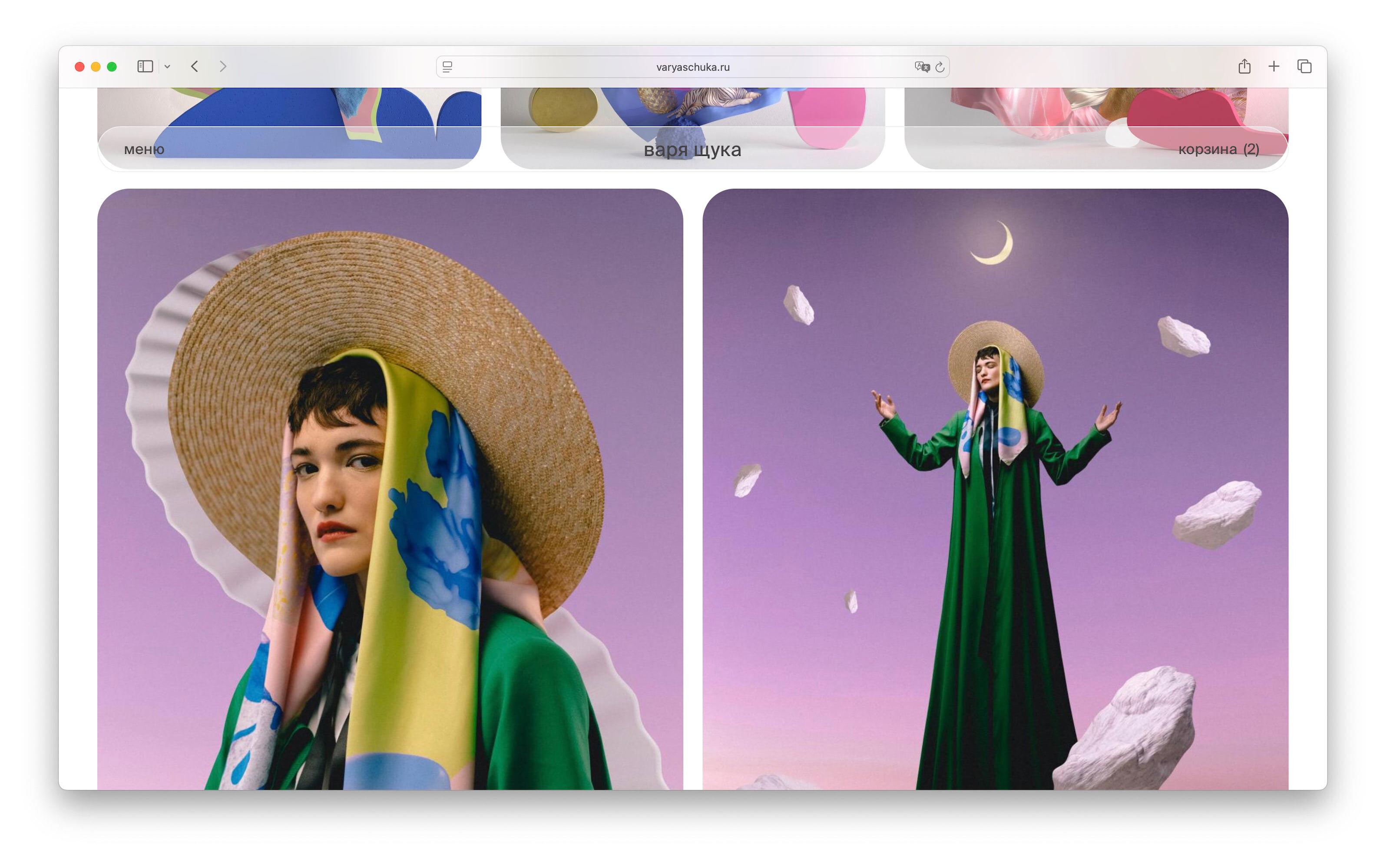Open the Share menu
Screen dimensions: 1390x868
pos(1244,66)
